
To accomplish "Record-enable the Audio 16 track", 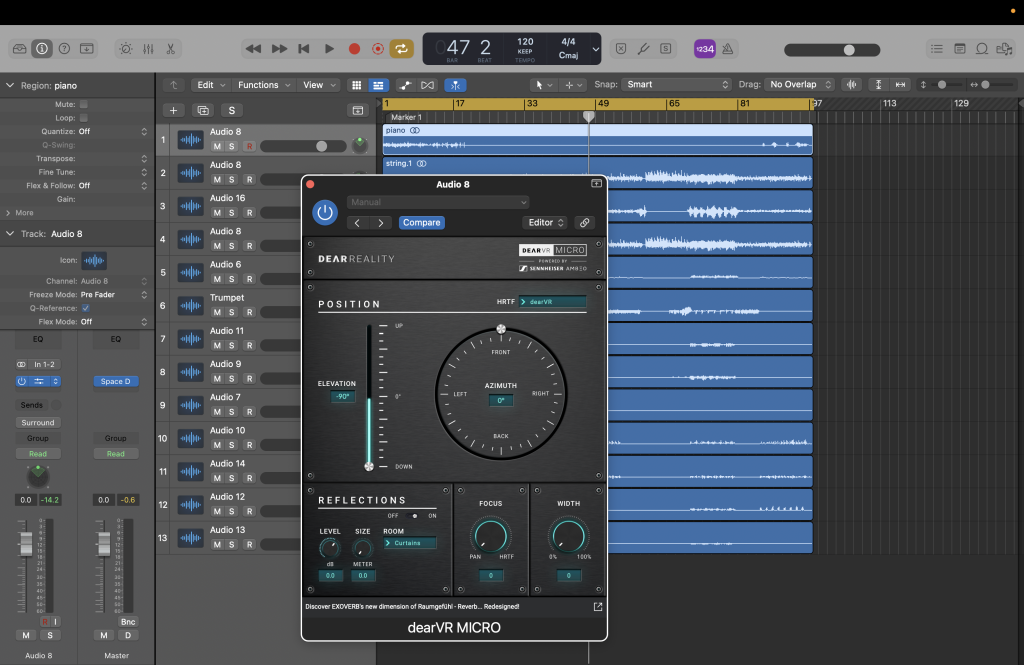I will (x=249, y=213).
